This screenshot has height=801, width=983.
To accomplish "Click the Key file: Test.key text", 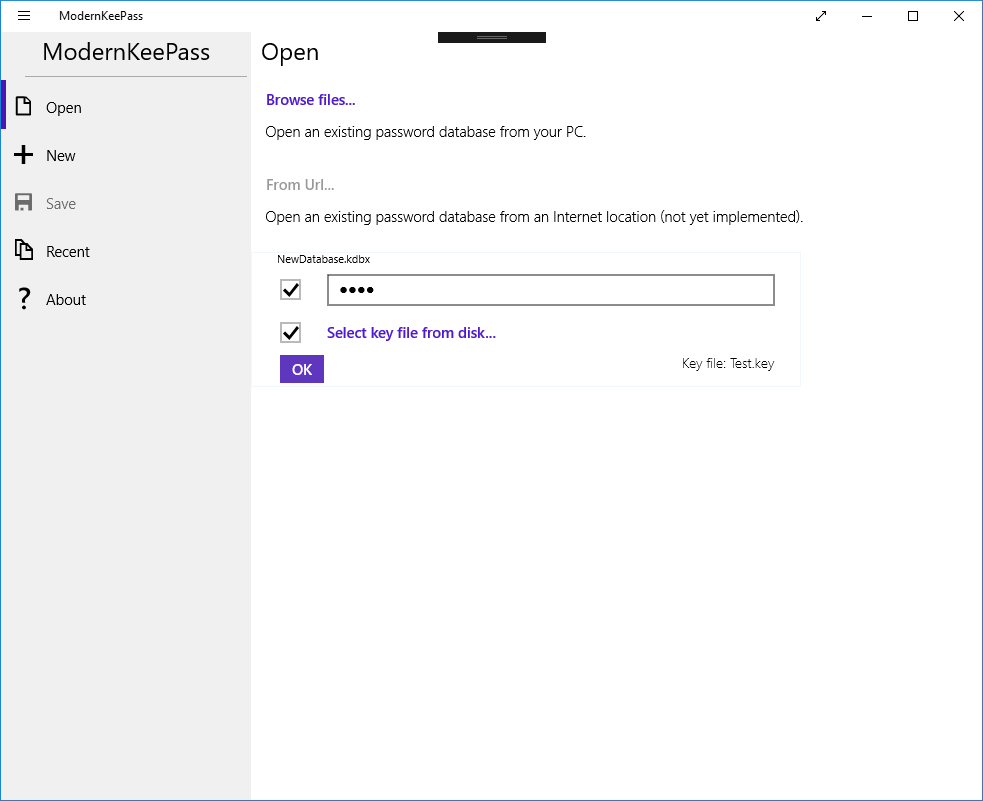I will tap(727, 364).
